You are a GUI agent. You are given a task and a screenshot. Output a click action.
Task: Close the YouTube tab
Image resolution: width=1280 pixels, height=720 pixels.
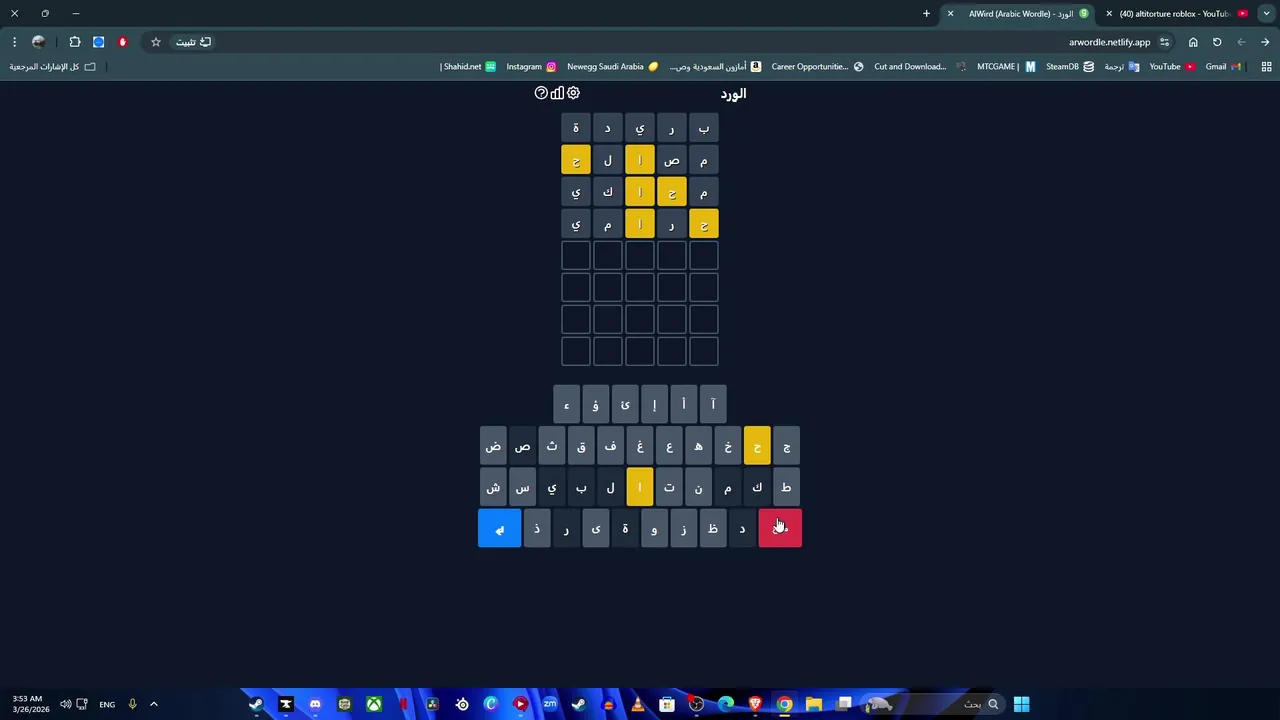1109,14
